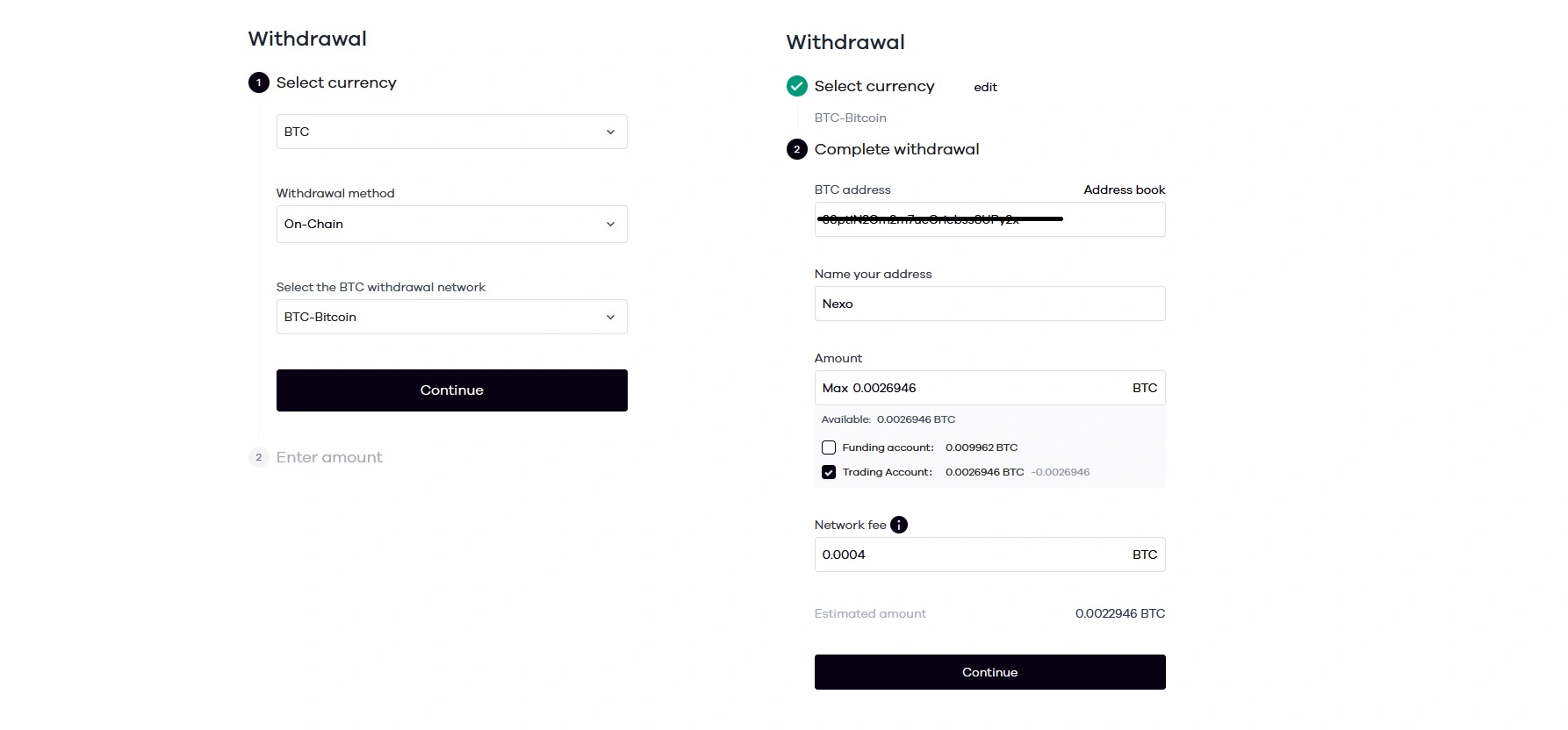Click the Max label in the Amount field
This screenshot has width=1568, height=730.
[834, 388]
